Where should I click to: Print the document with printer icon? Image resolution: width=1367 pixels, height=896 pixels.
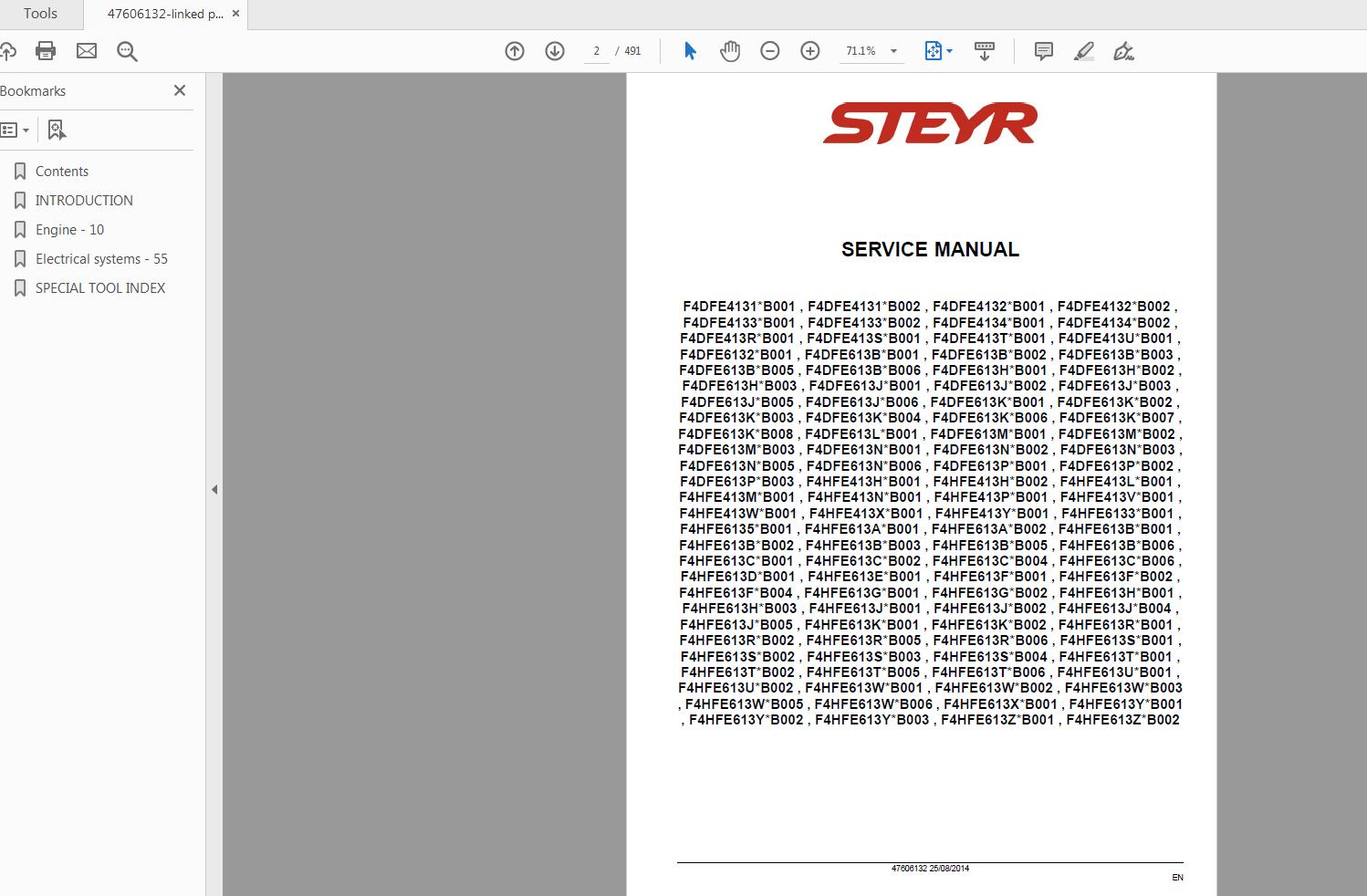pyautogui.click(x=46, y=51)
